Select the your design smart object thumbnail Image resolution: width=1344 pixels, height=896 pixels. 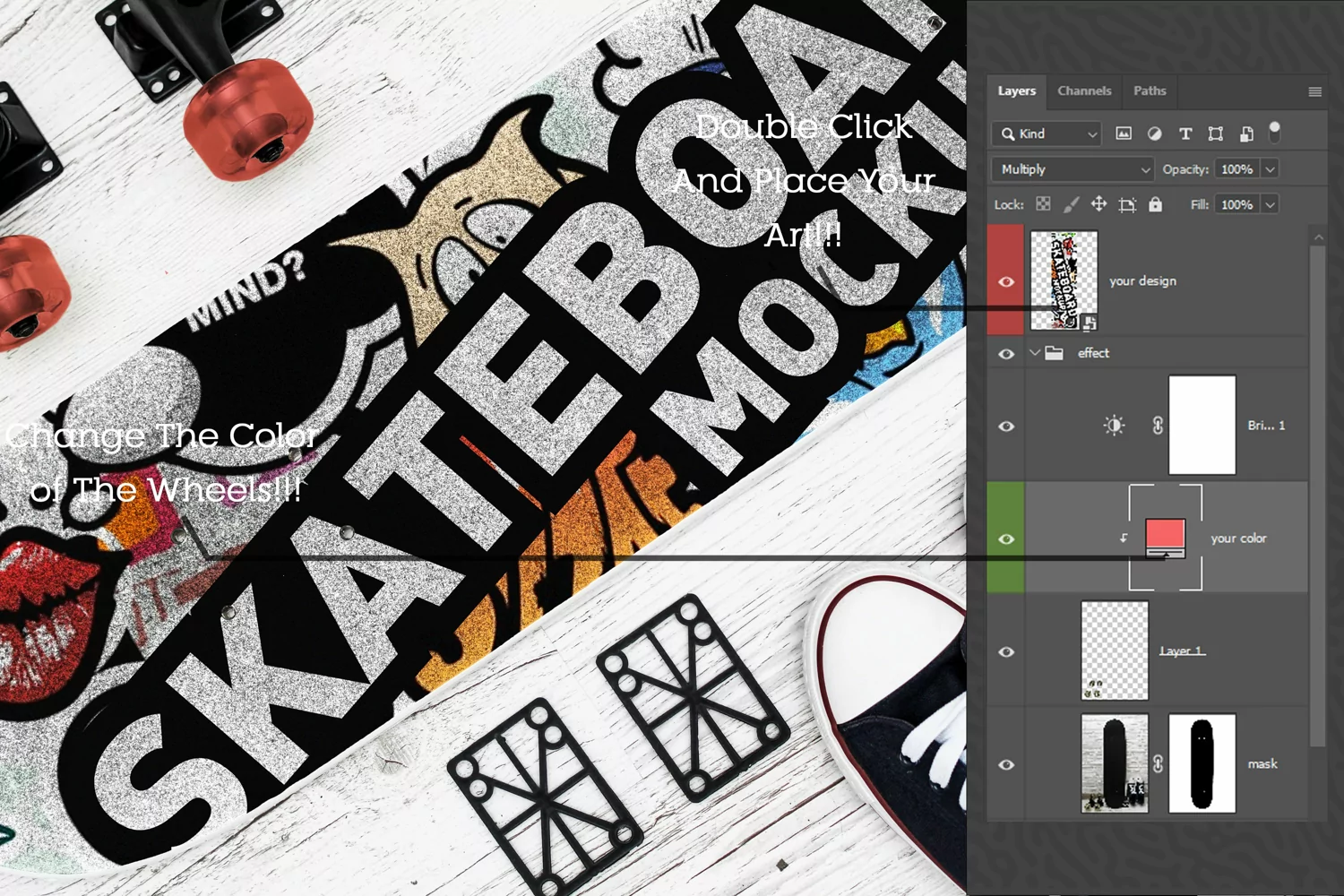[x=1064, y=280]
